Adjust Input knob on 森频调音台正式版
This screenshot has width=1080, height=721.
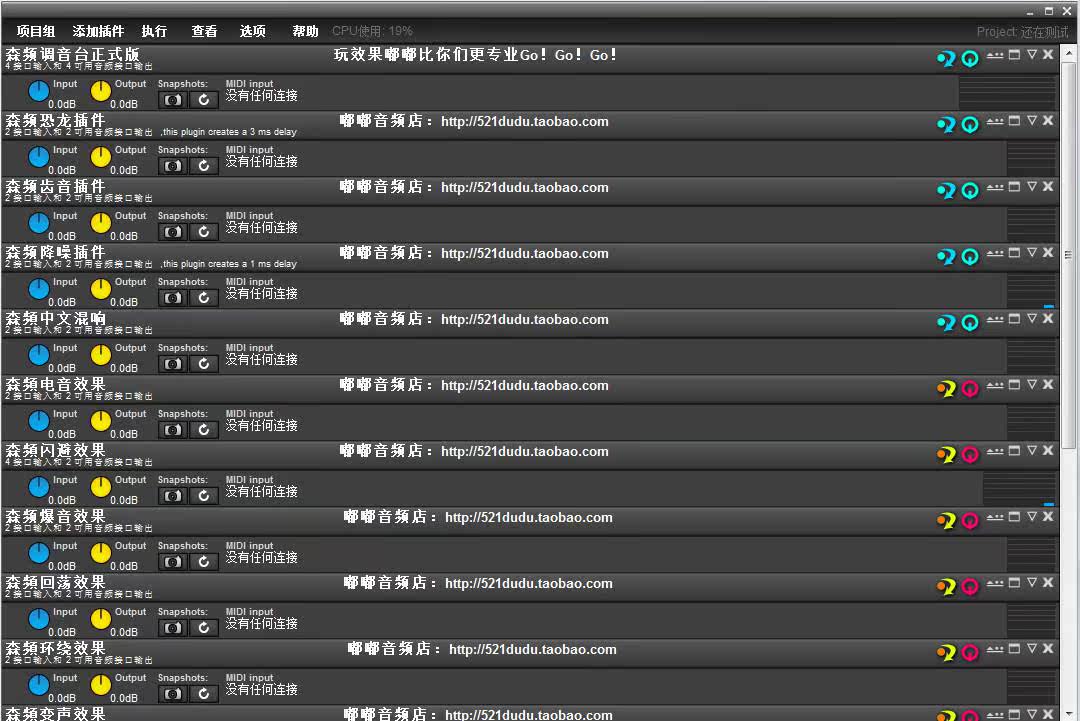37,89
